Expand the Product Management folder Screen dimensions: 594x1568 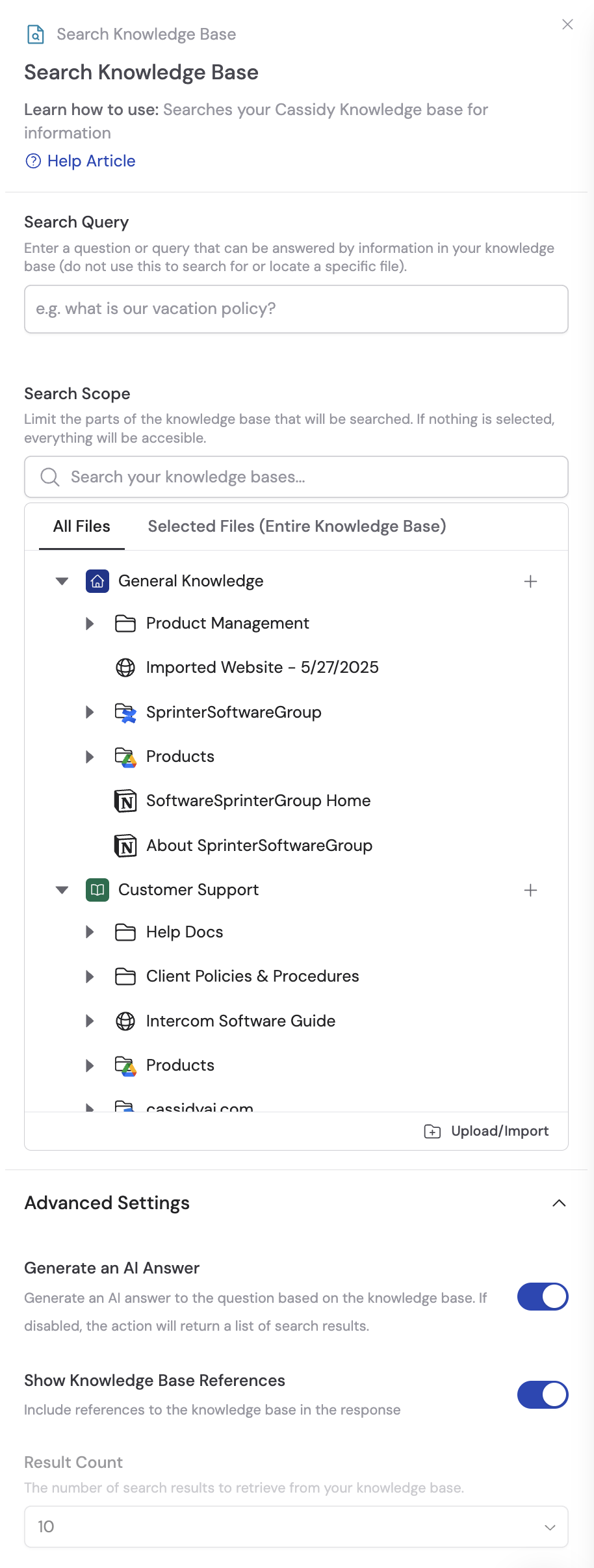tap(90, 623)
